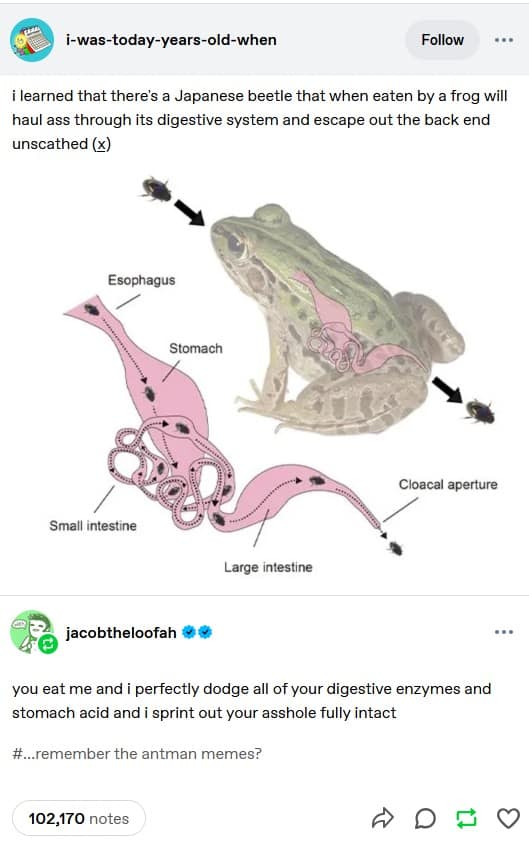Open i-was-today-years-old-when avatar
Viewport: 529px width, 843px height.
(x=32, y=40)
